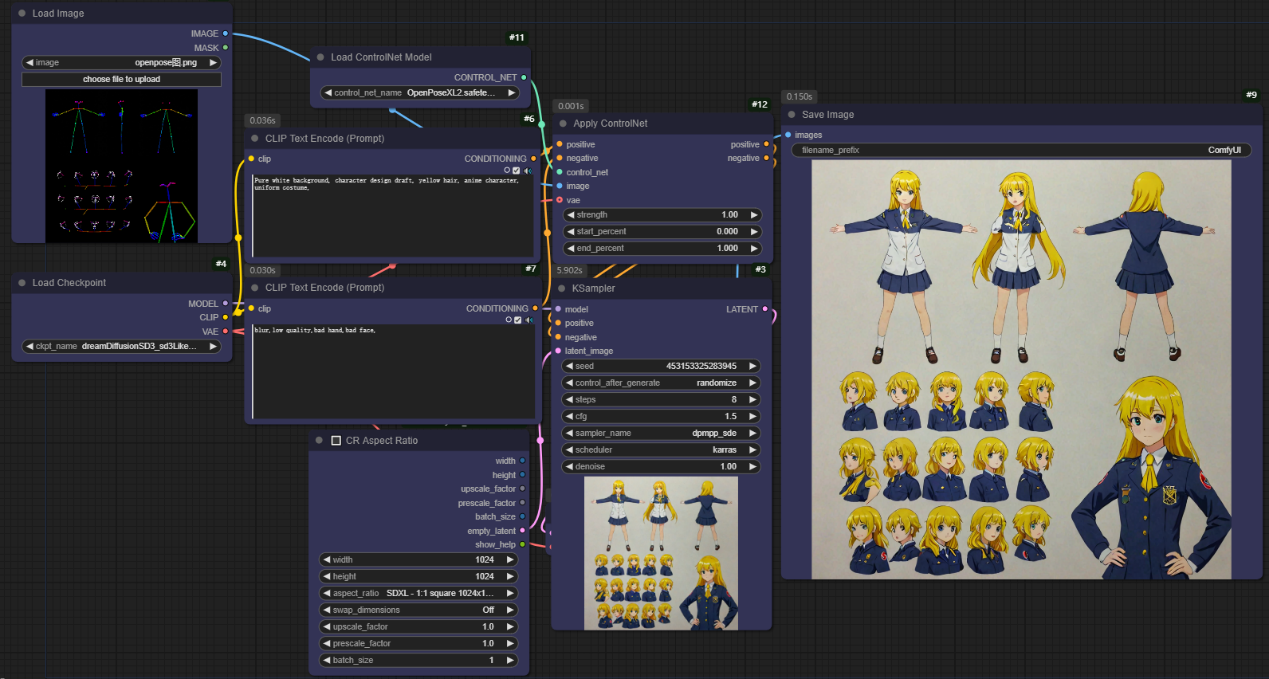Click the square icon in the CR Aspect Ratio title
Screen dimensions: 1269x679
[x=336, y=440]
